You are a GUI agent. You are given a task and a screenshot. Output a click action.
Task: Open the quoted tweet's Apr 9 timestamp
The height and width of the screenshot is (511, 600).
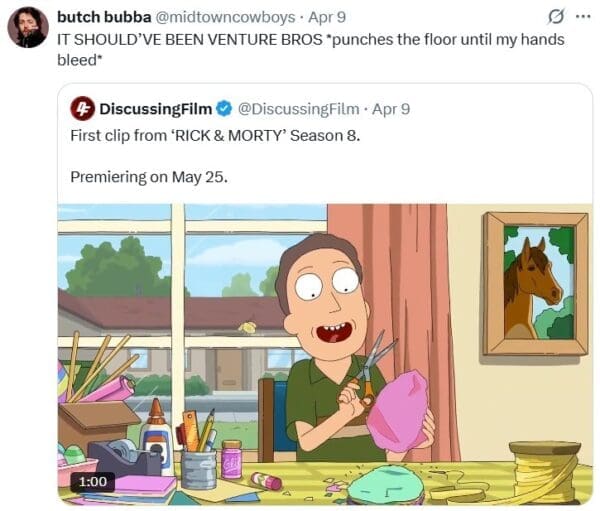click(x=390, y=108)
